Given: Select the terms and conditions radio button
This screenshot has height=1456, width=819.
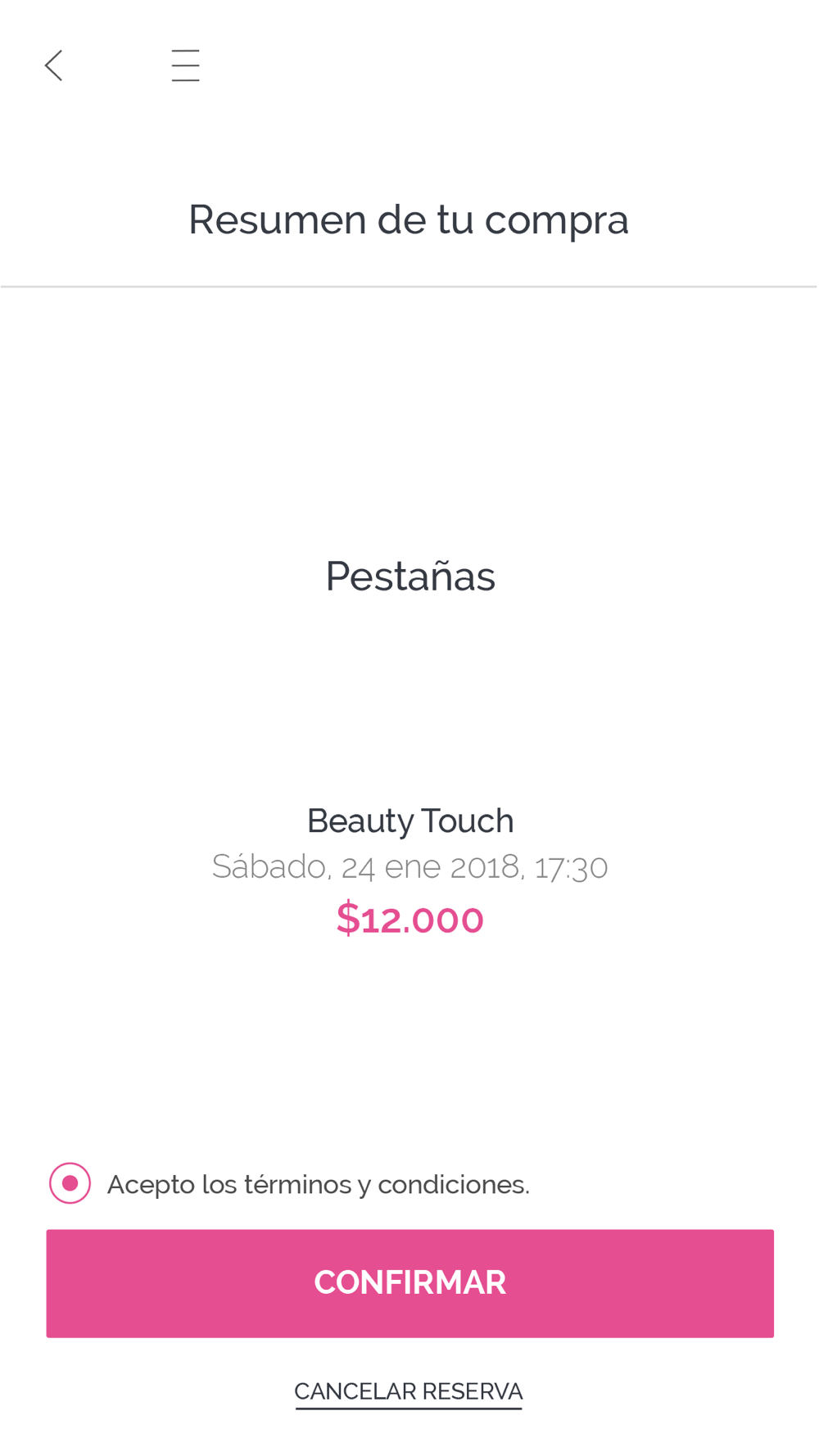Looking at the screenshot, I should click(x=70, y=1183).
